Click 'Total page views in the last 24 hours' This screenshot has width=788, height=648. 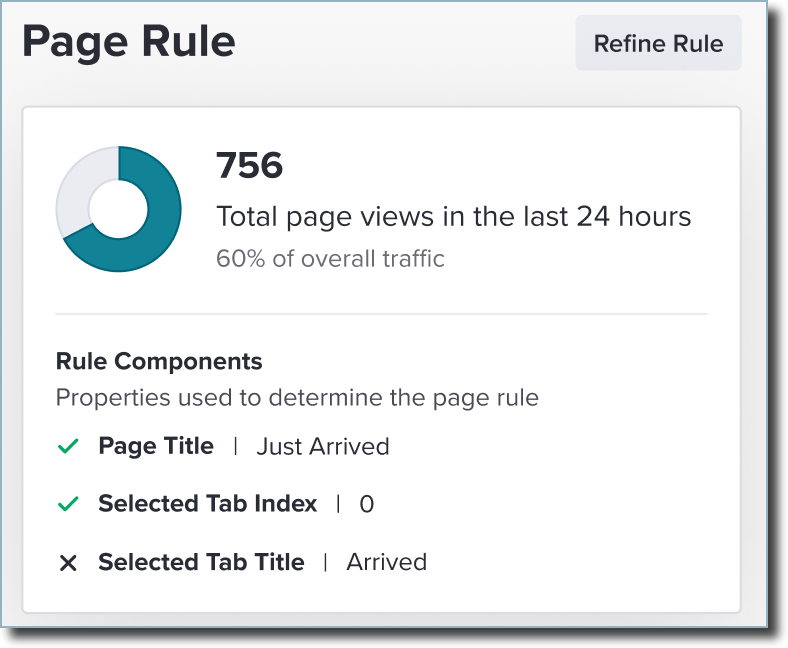pyautogui.click(x=453, y=217)
